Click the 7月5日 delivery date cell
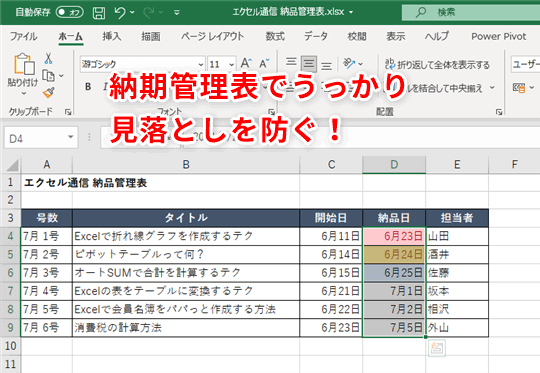Viewport: 540px width, 373px height. [394, 328]
